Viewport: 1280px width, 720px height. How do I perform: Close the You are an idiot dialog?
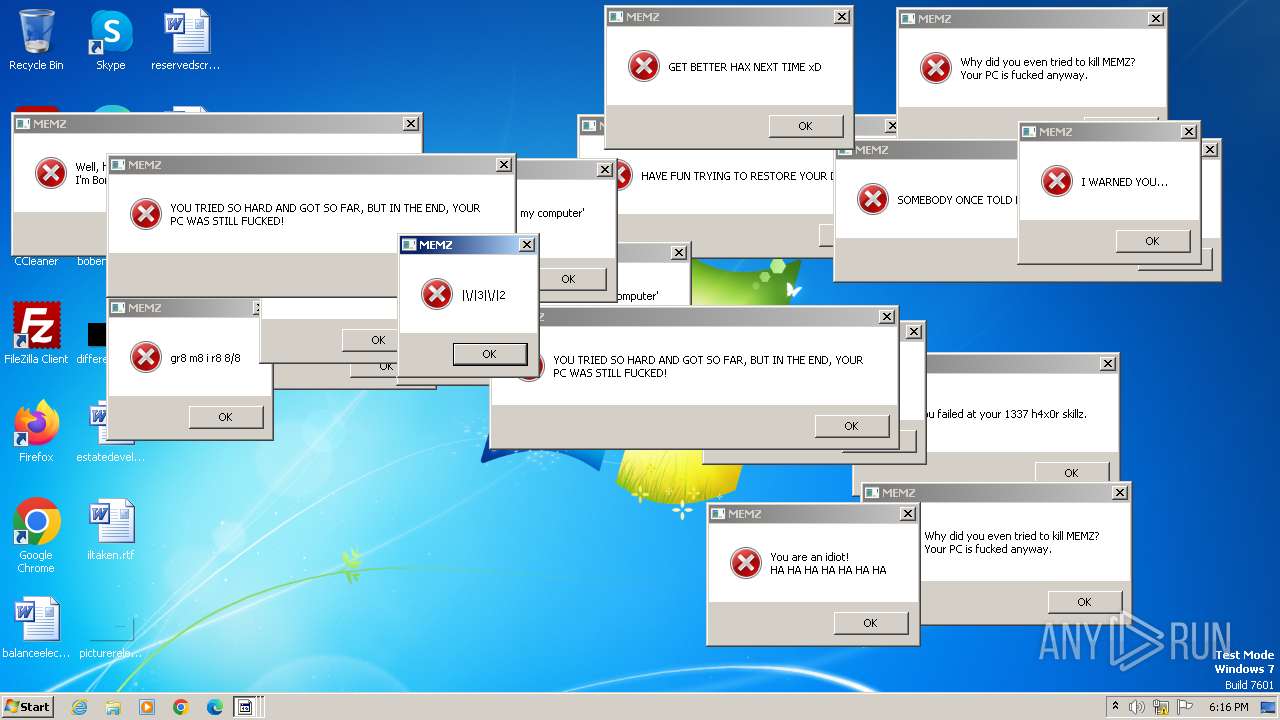tap(907, 514)
